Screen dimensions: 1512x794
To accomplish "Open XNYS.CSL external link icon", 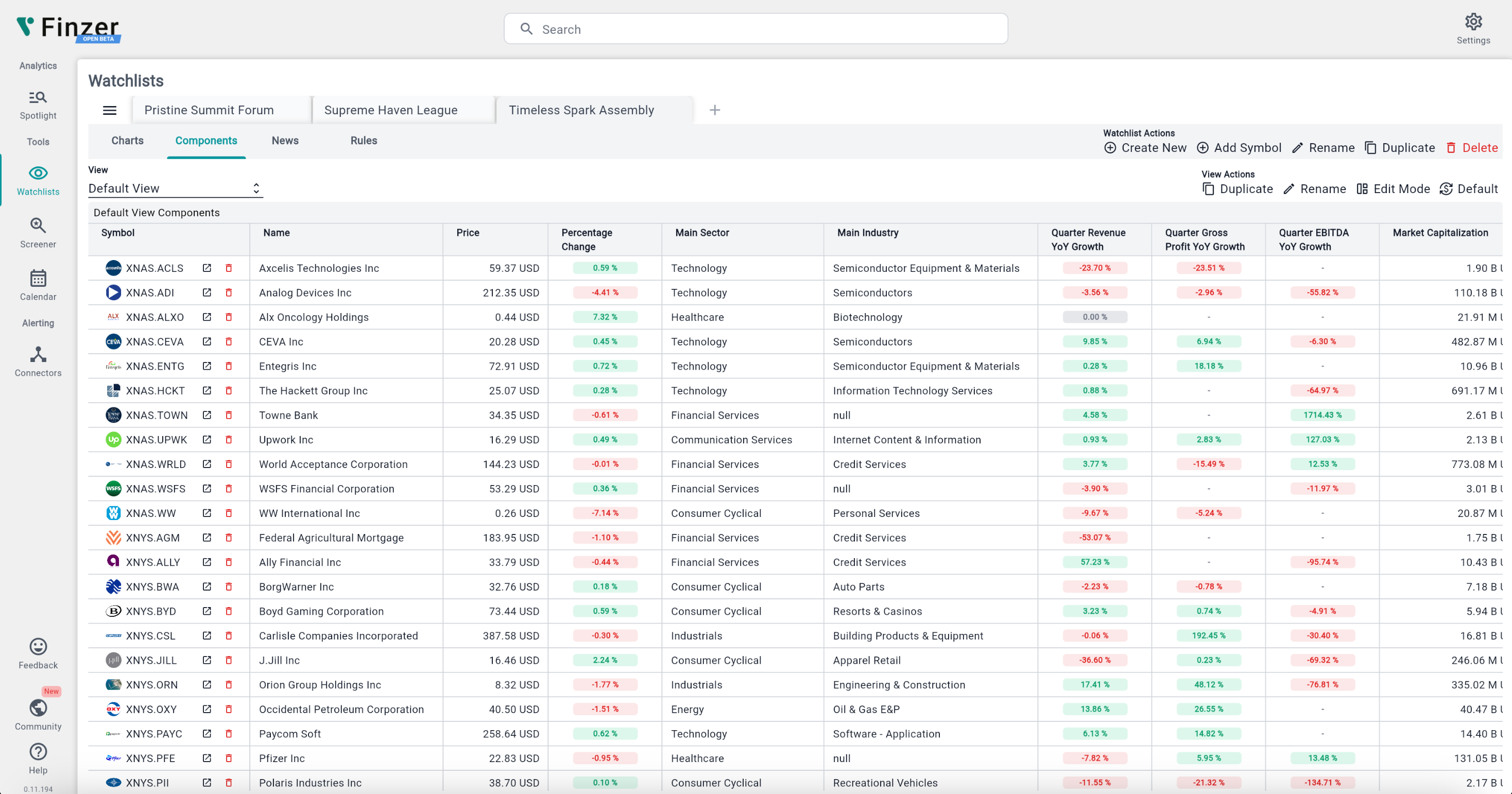I will 207,635.
